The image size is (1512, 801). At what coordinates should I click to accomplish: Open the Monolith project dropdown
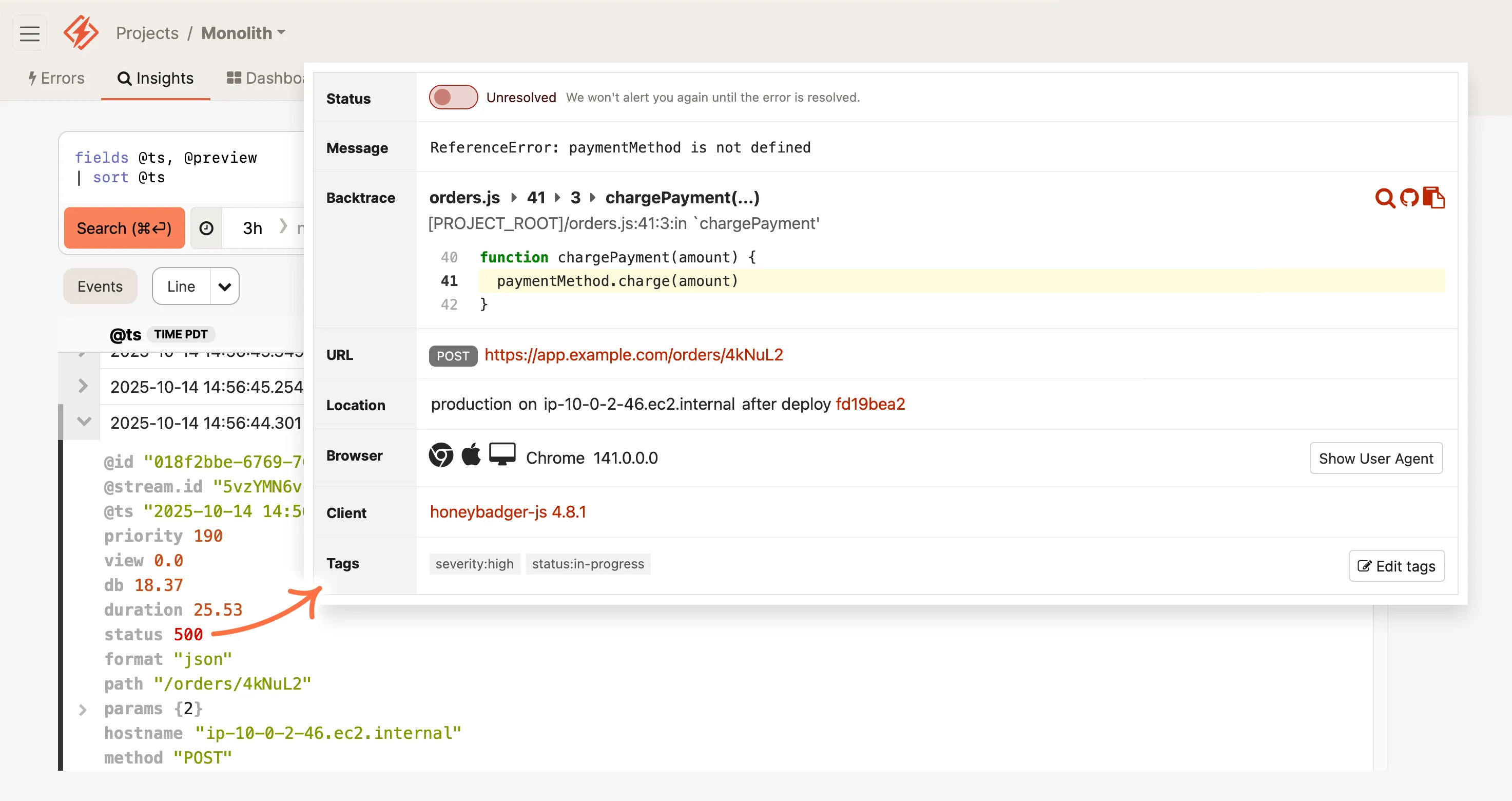[242, 33]
